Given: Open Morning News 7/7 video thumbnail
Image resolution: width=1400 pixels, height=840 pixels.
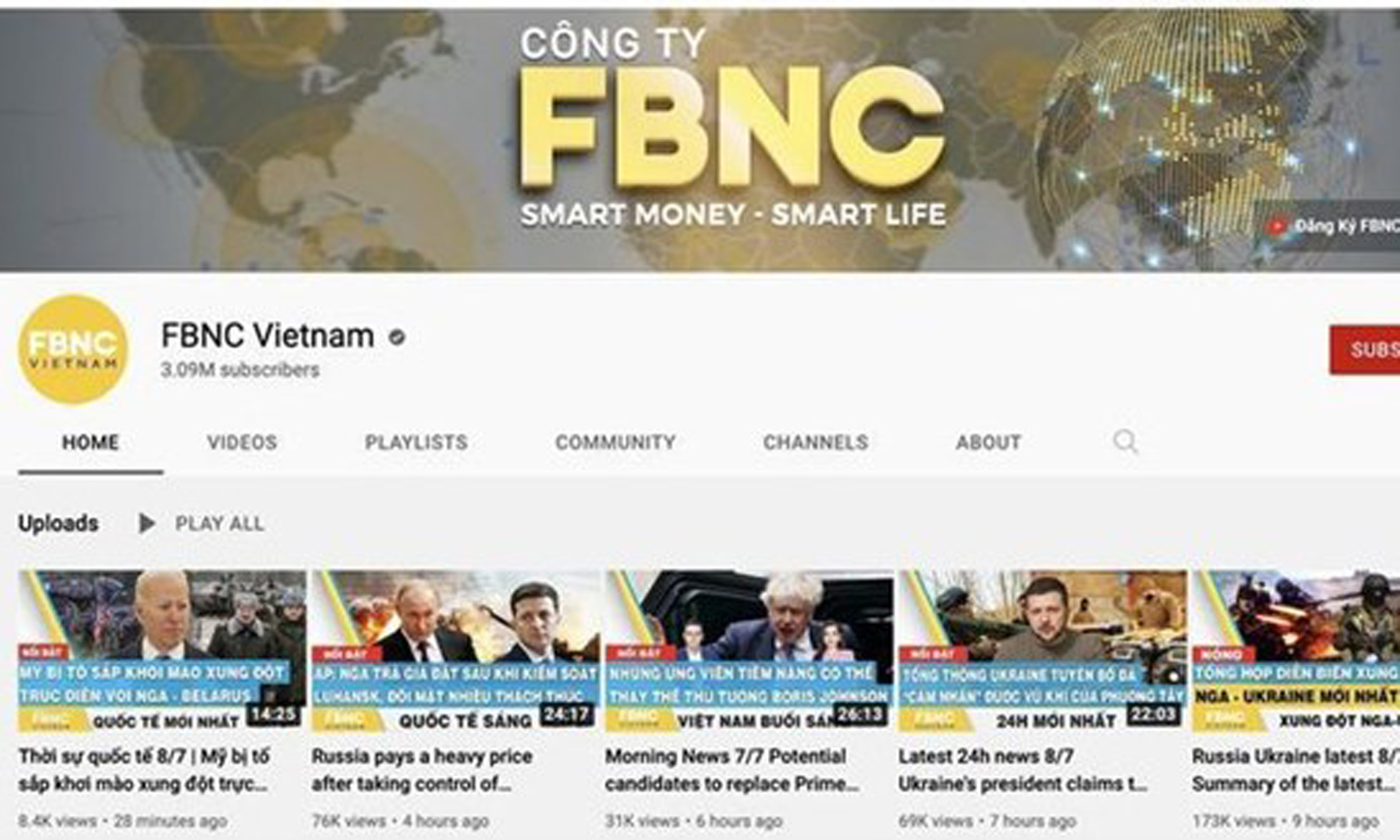Looking at the screenshot, I should (x=749, y=651).
